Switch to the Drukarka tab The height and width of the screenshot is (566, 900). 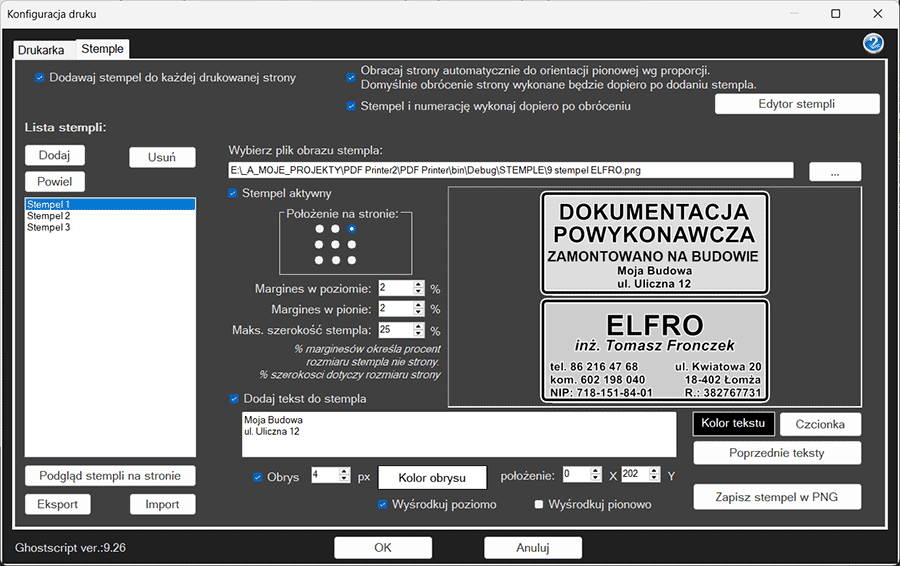[x=41, y=49]
